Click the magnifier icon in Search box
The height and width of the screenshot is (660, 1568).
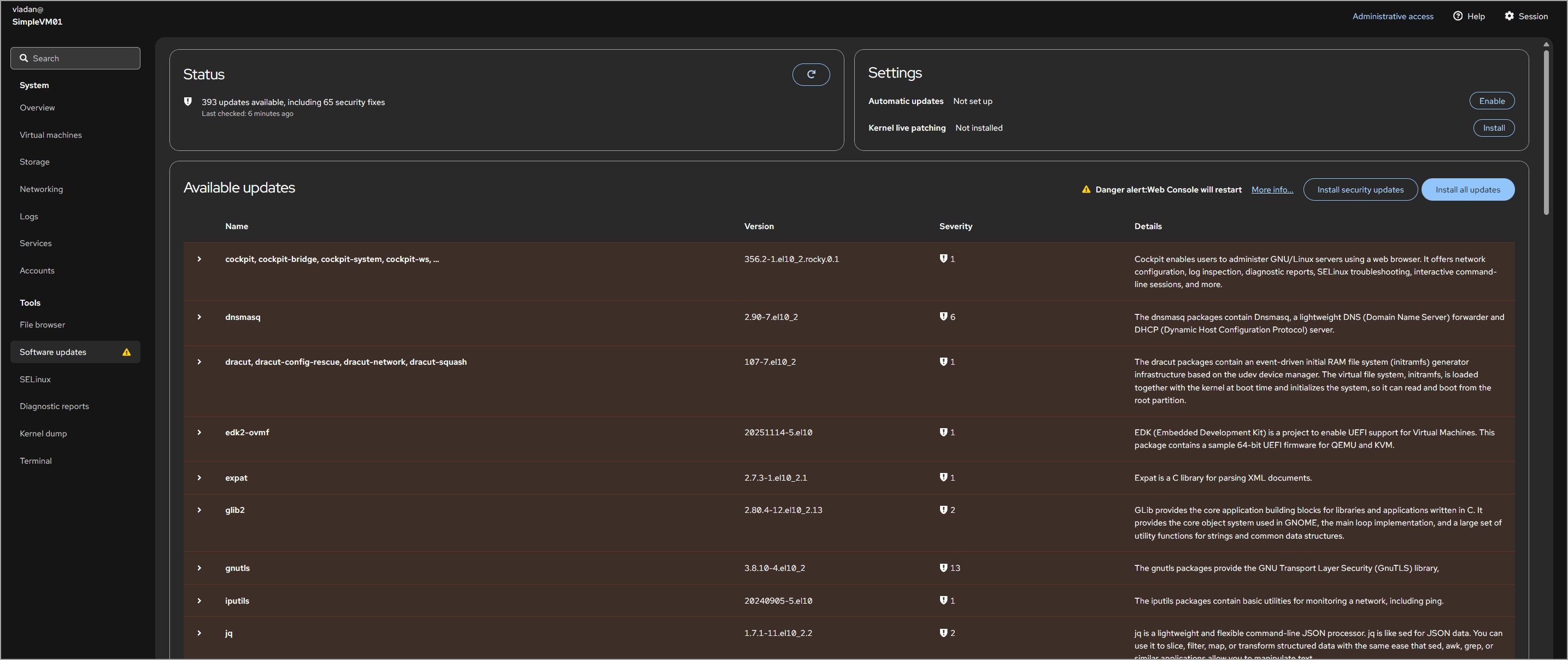[24, 59]
